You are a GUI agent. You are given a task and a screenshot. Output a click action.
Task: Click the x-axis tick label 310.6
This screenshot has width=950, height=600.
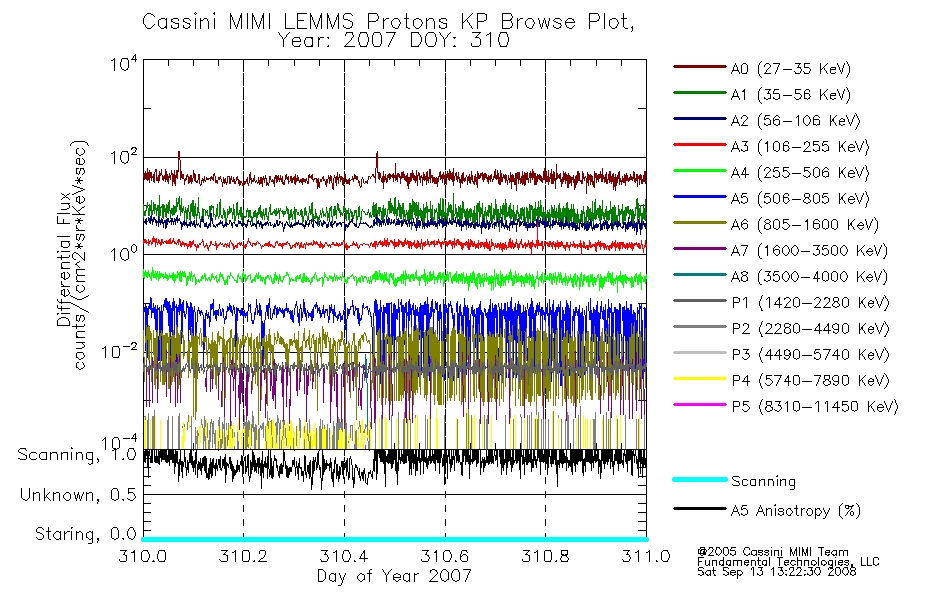(445, 556)
